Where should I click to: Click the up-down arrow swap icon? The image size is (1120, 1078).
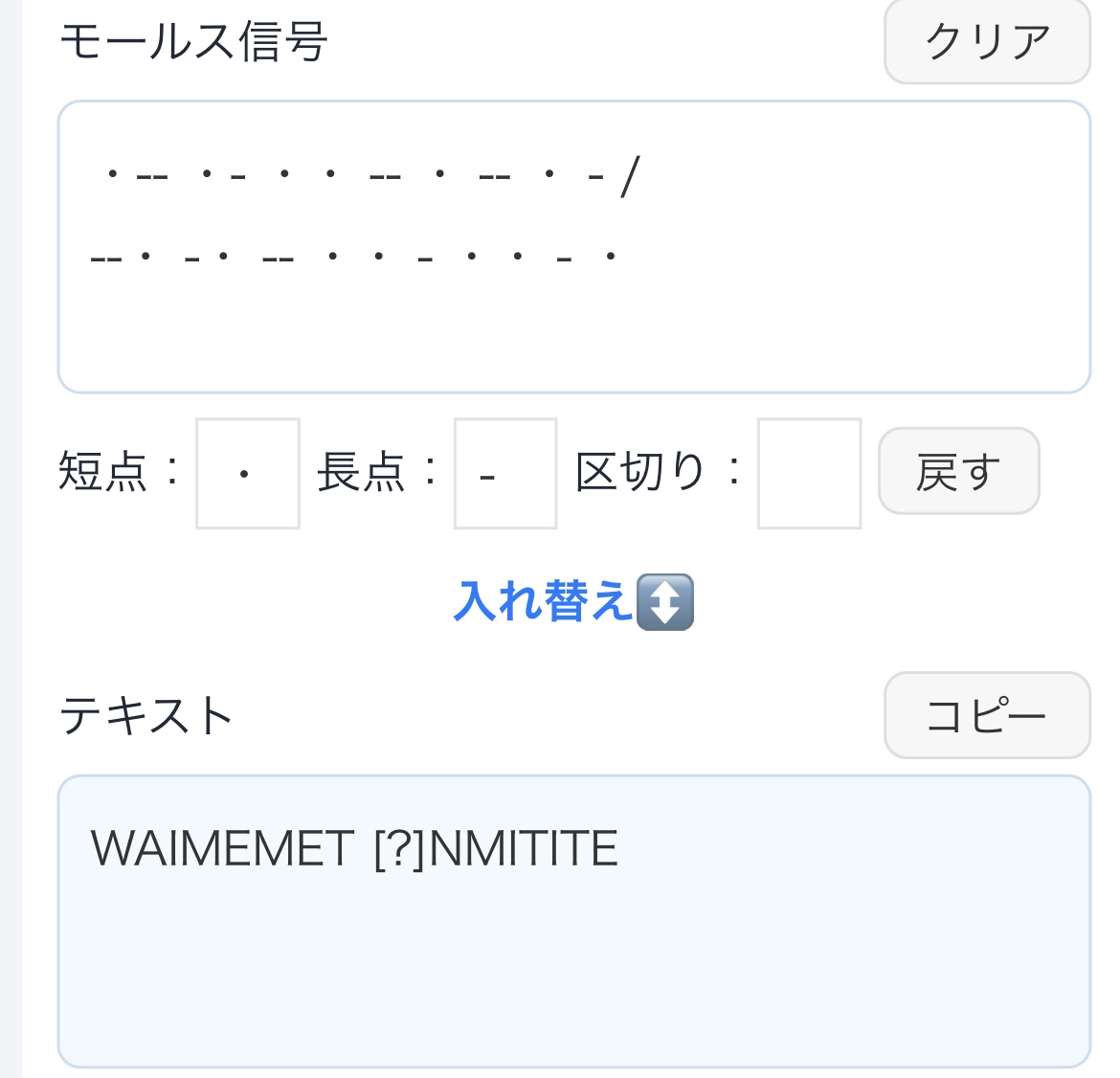664,602
